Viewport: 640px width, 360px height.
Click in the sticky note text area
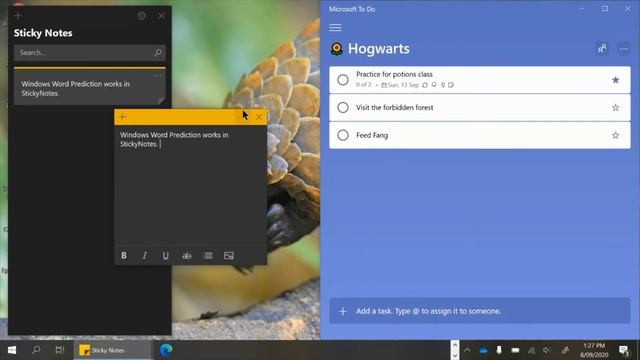[x=191, y=186]
